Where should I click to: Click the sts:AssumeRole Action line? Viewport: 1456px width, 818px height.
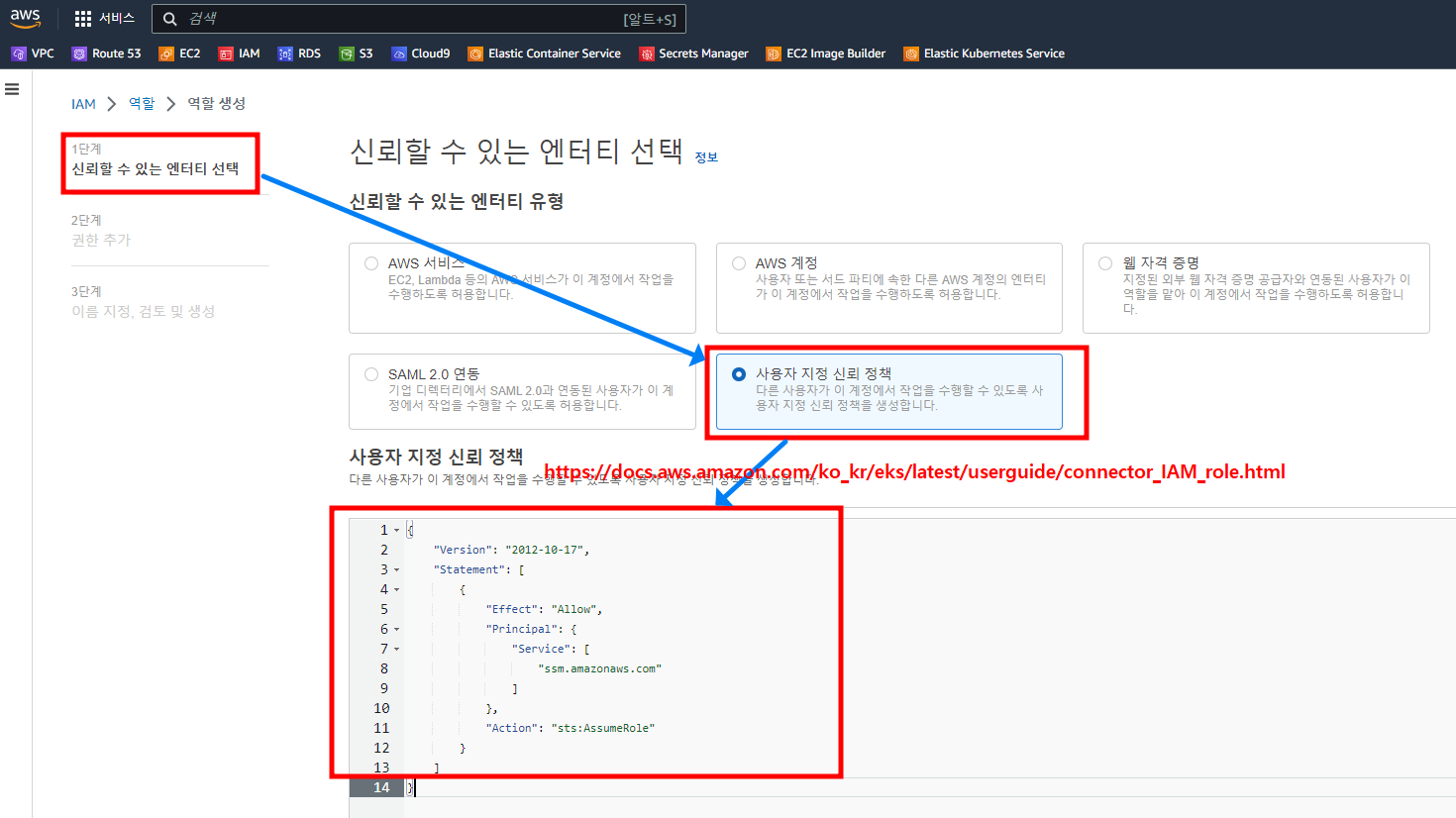click(x=570, y=728)
